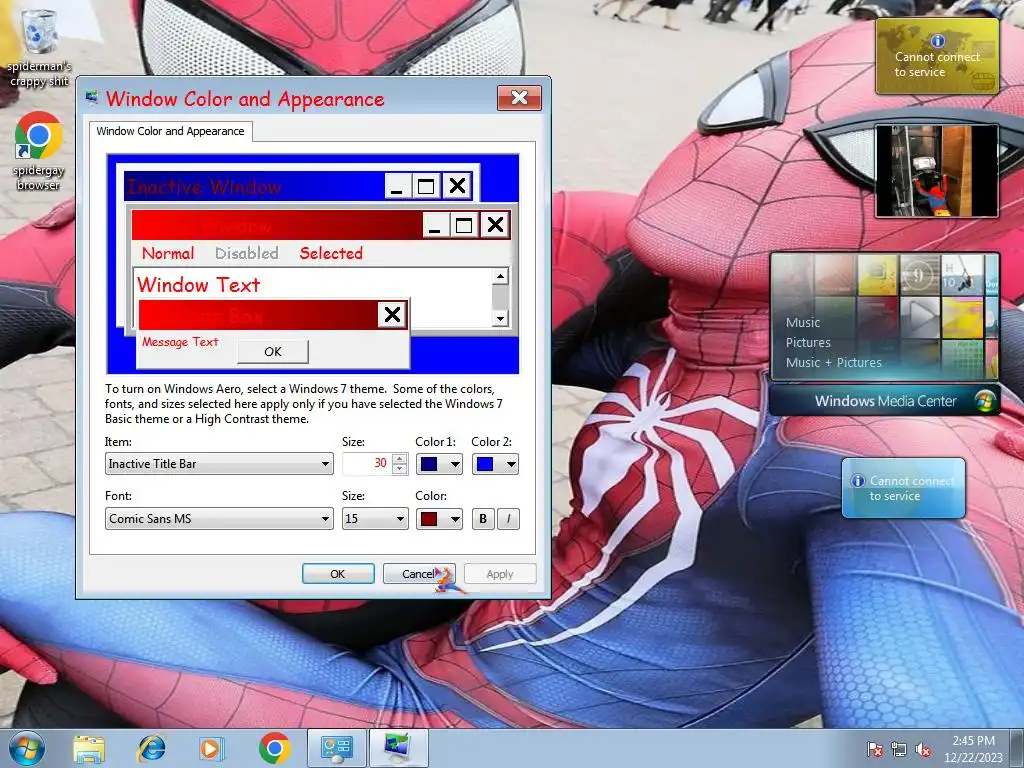Confirm with the dialog's main OK button

tap(338, 573)
